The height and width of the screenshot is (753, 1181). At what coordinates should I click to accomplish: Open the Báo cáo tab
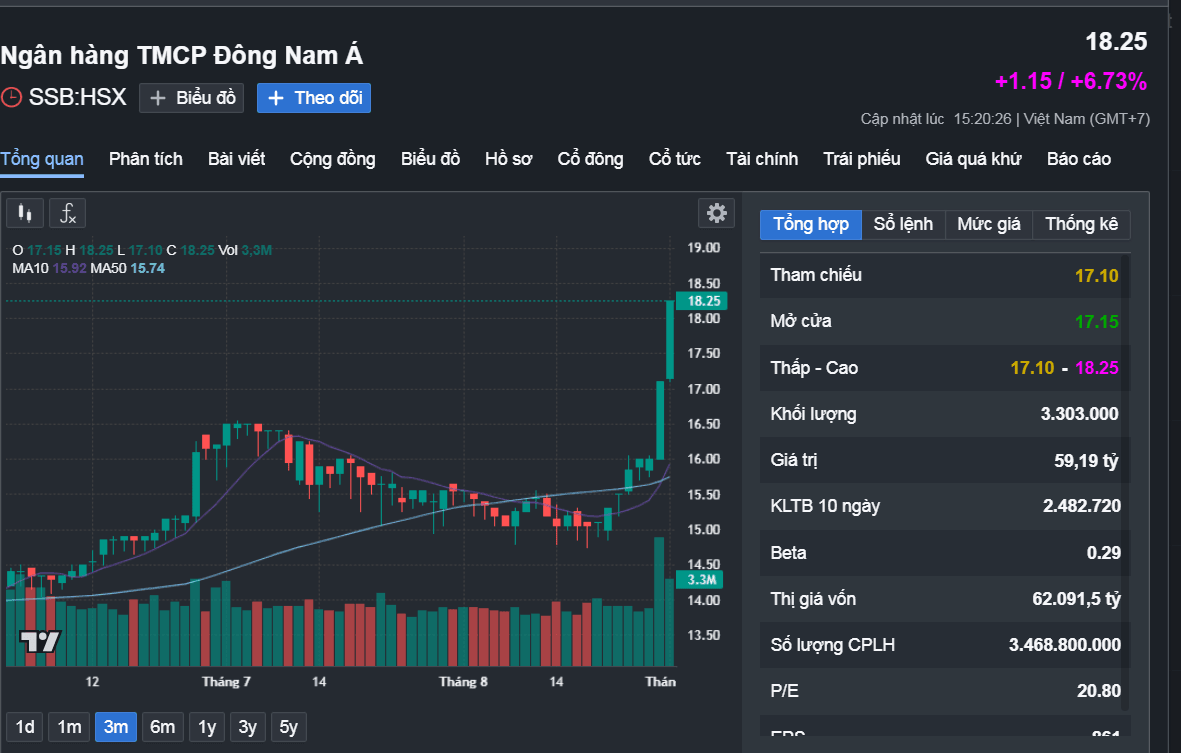coord(1079,159)
